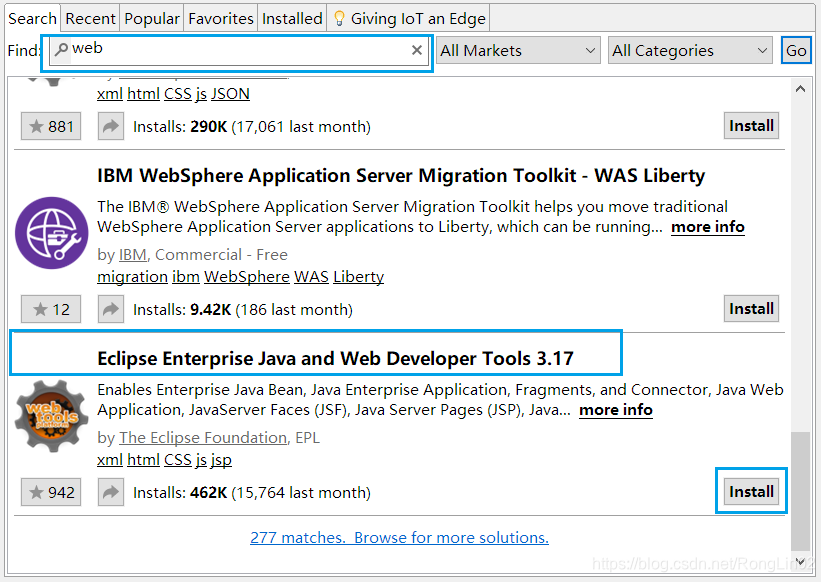Click the Find search input field
Screen dimensions: 825x582
[239, 51]
